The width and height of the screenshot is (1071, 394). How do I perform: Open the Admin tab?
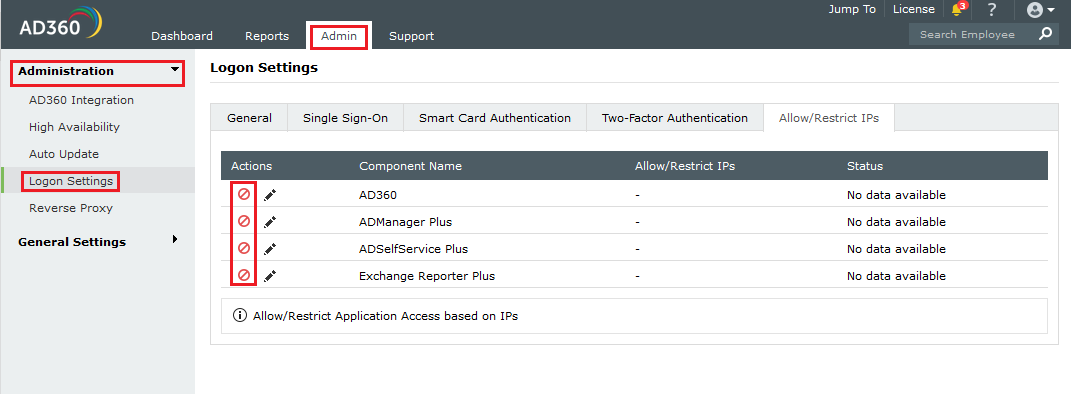click(339, 36)
